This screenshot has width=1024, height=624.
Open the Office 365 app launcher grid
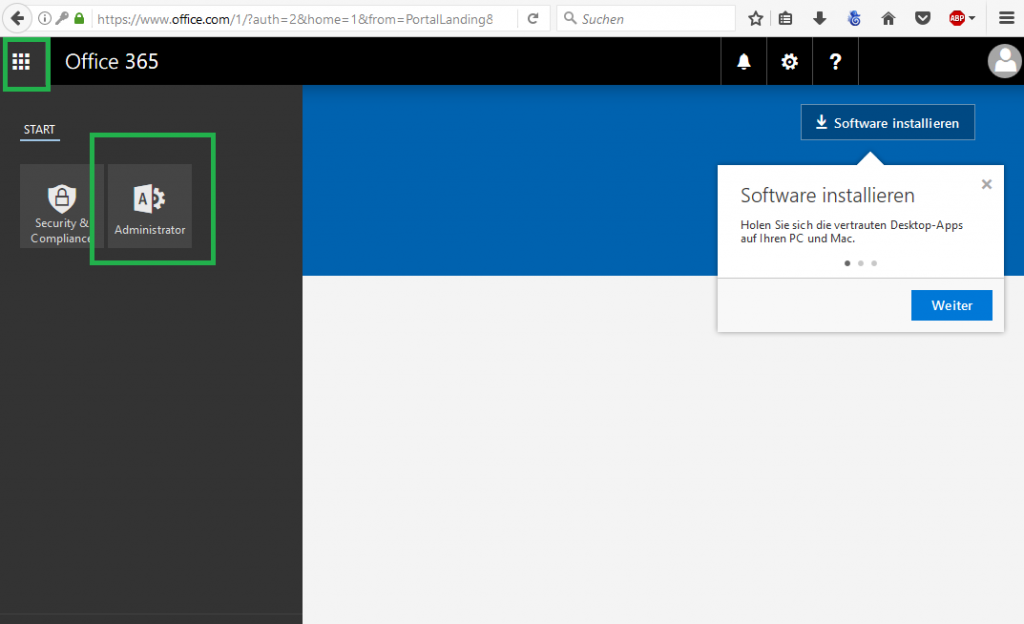tap(21, 62)
